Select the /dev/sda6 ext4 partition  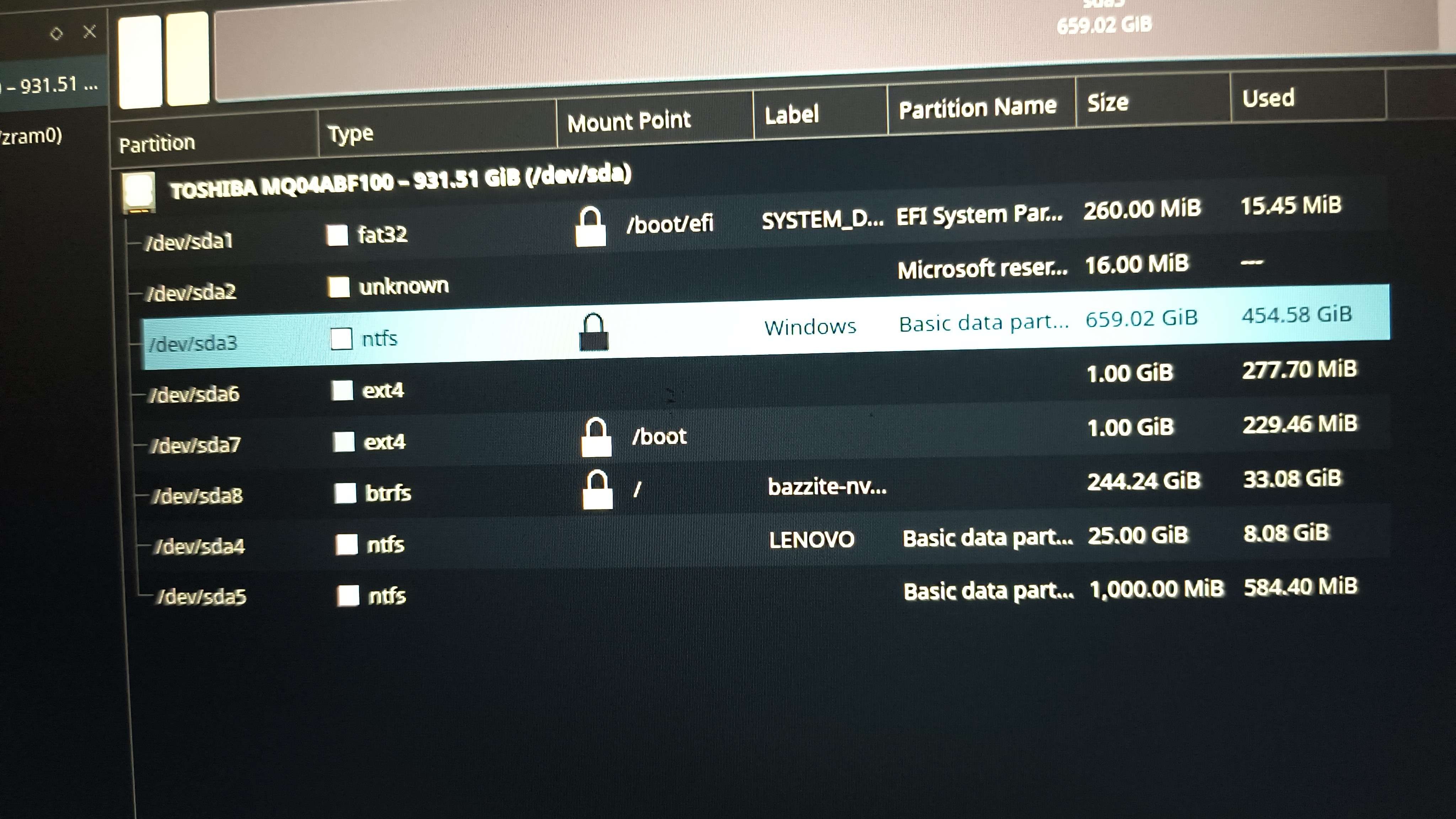coord(194,394)
